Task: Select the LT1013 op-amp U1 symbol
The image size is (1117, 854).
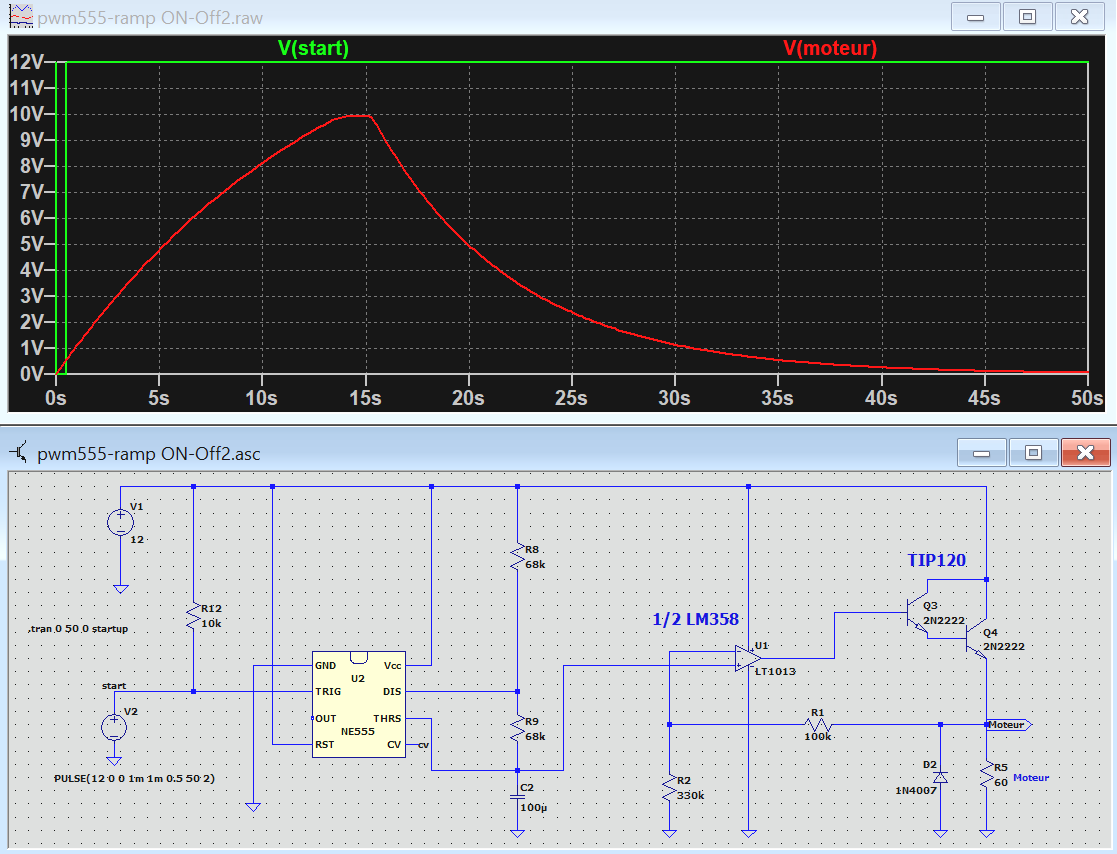Action: point(748,659)
